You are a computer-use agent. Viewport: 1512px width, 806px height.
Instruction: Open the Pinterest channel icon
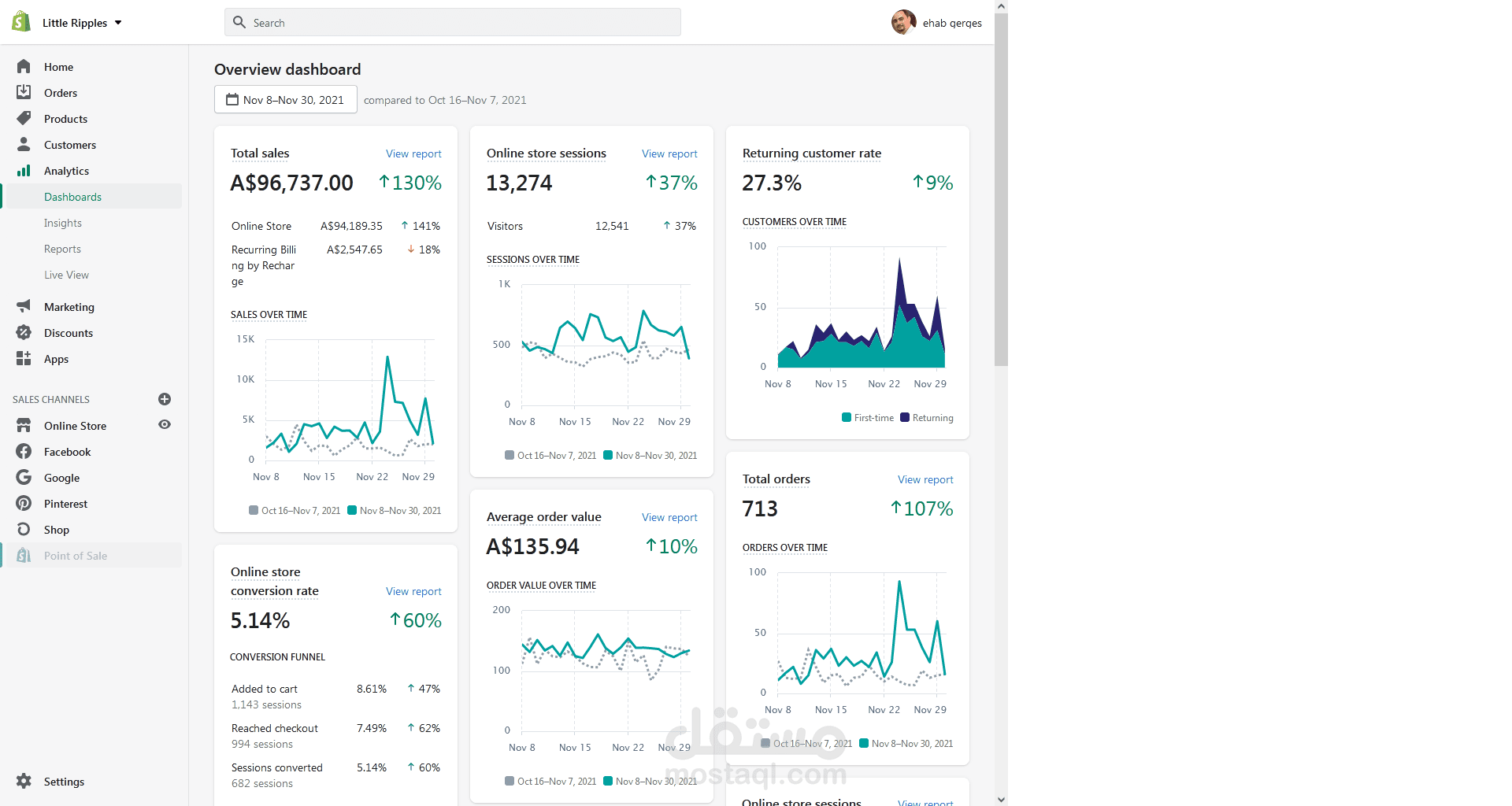(x=24, y=503)
